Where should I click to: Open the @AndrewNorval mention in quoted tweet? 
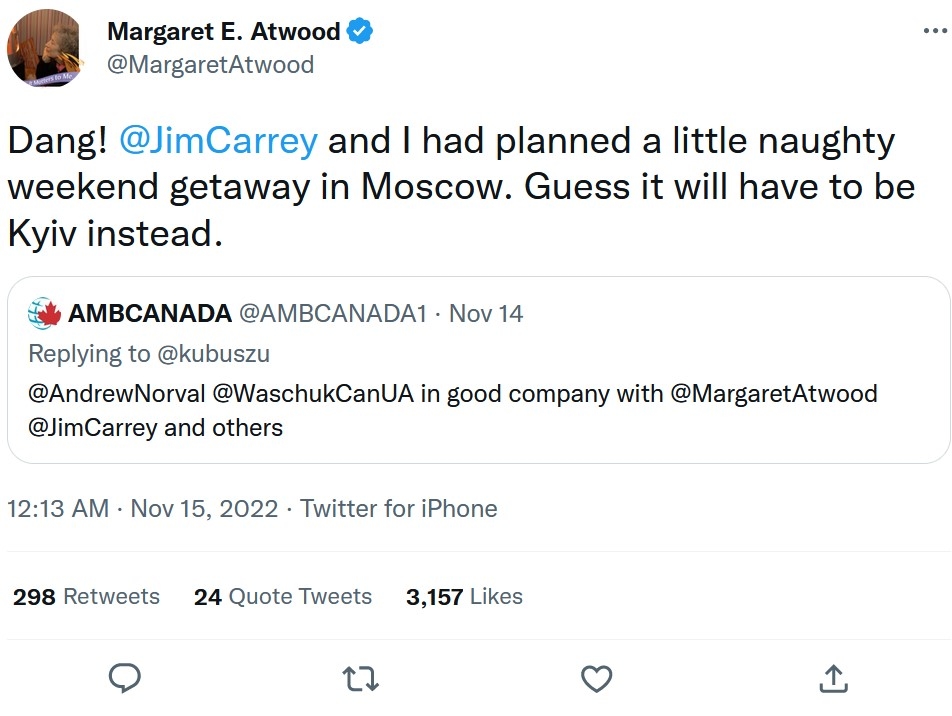tap(115, 393)
